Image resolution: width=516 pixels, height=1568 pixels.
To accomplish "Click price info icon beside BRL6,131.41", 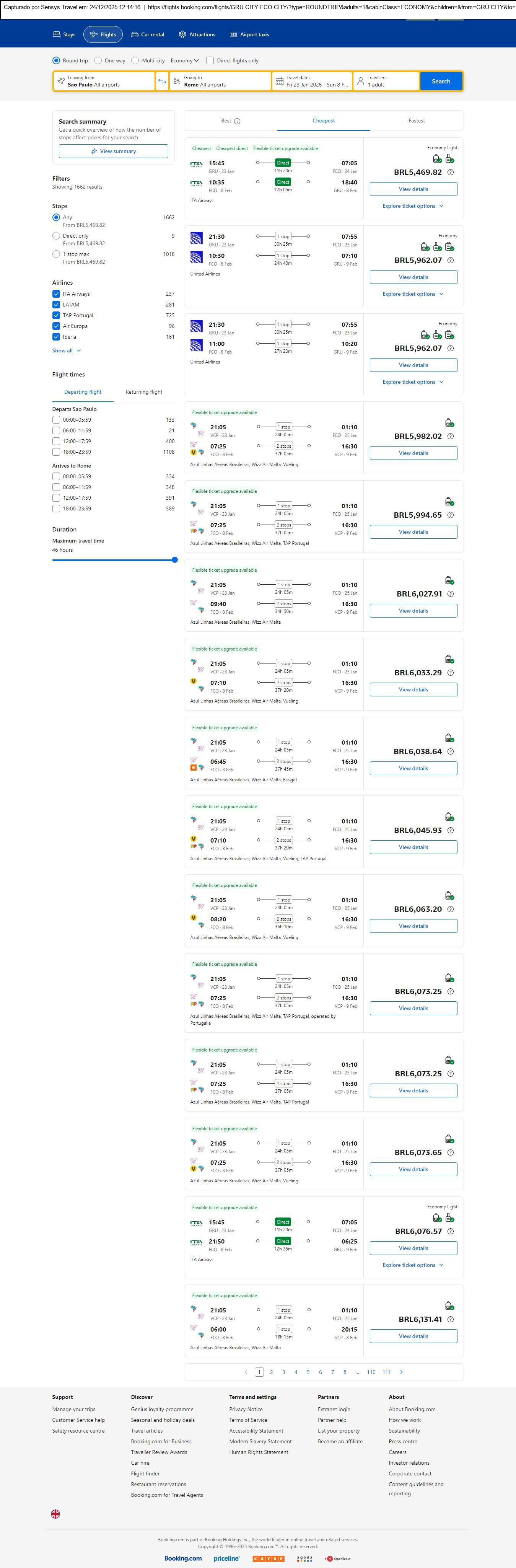I will click(450, 1320).
